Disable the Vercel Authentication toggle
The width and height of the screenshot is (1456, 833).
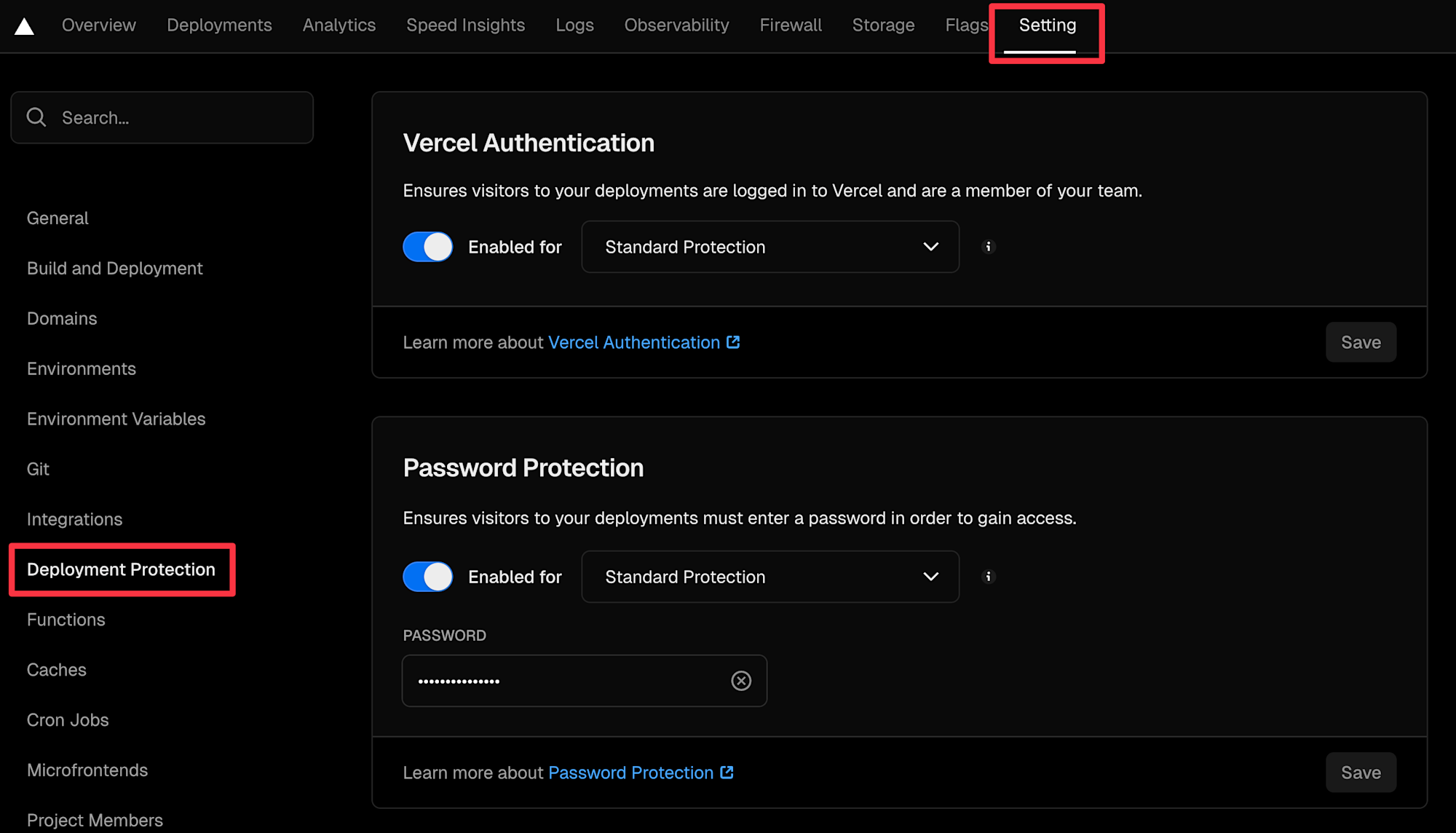(428, 247)
